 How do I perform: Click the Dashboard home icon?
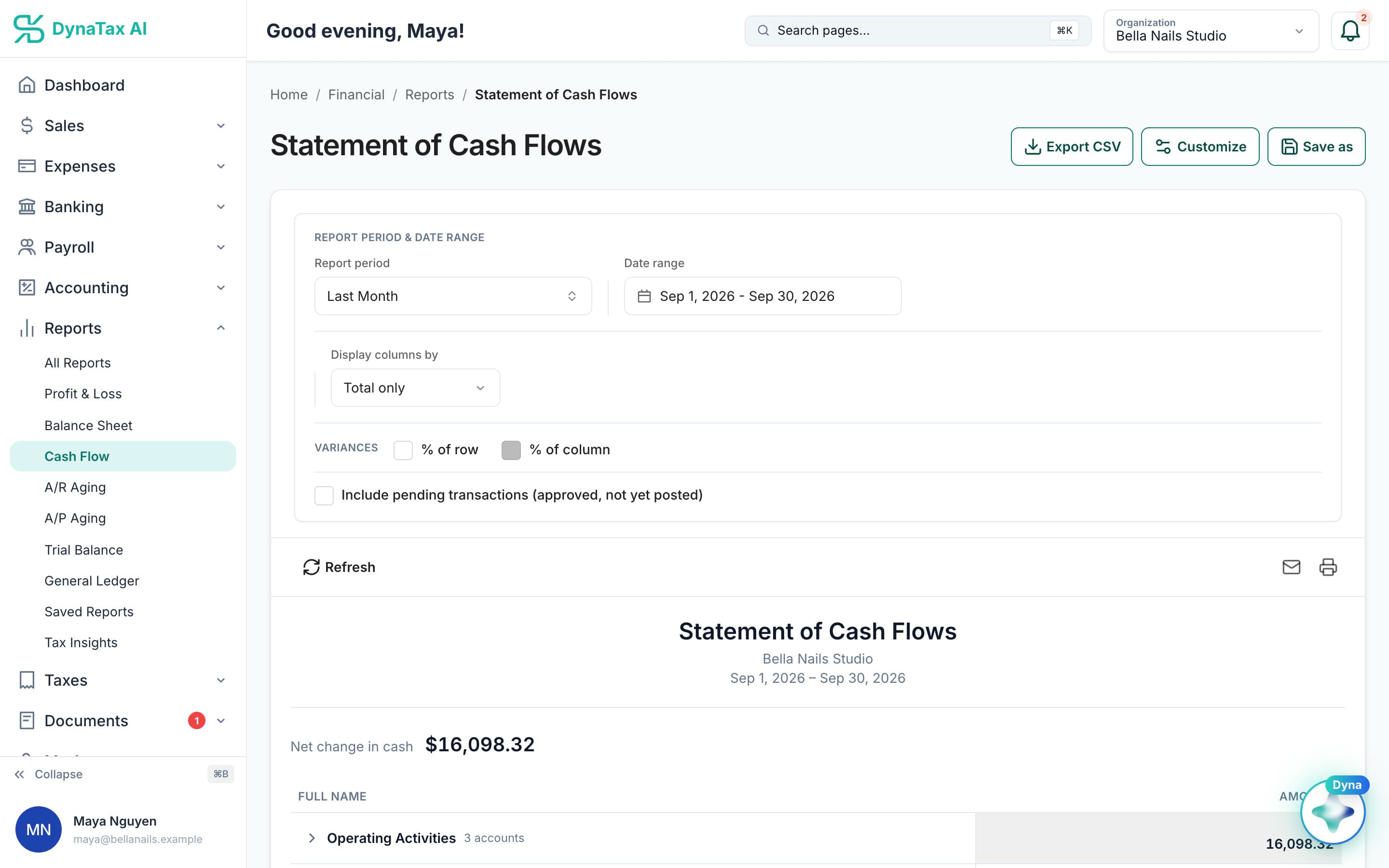coord(27,85)
